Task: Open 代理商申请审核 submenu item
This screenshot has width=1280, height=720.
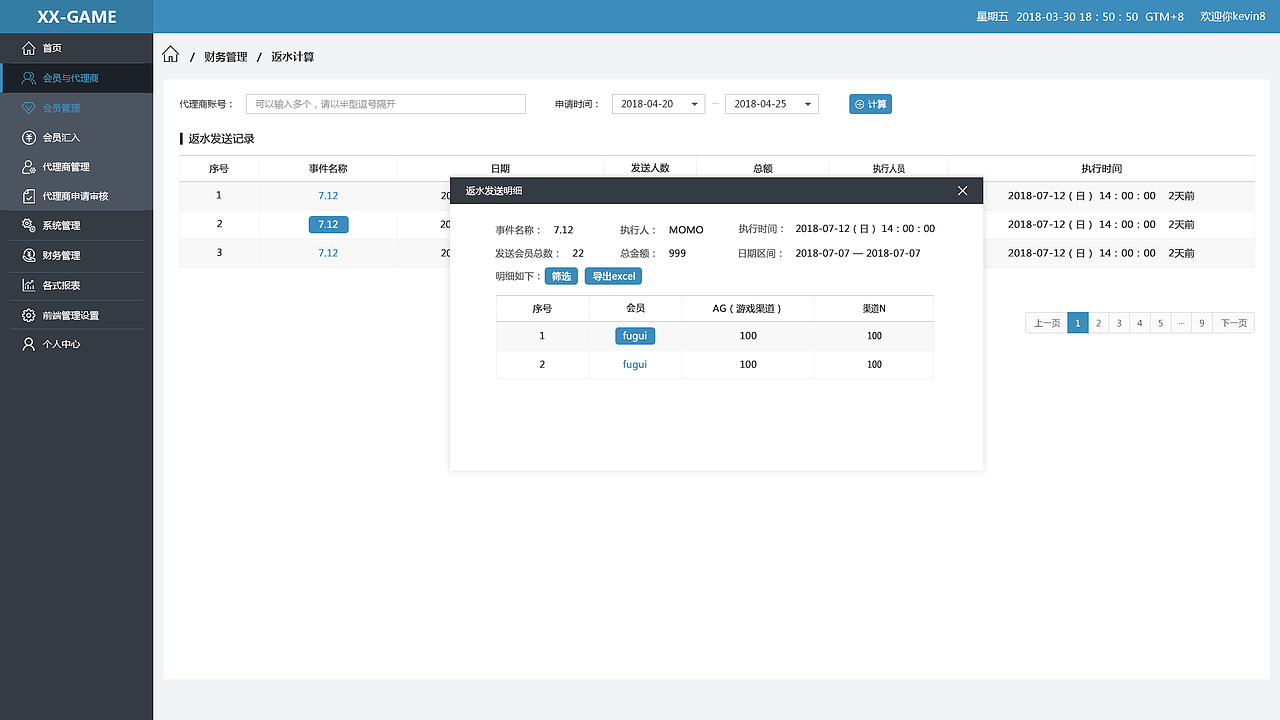Action: pos(76,196)
